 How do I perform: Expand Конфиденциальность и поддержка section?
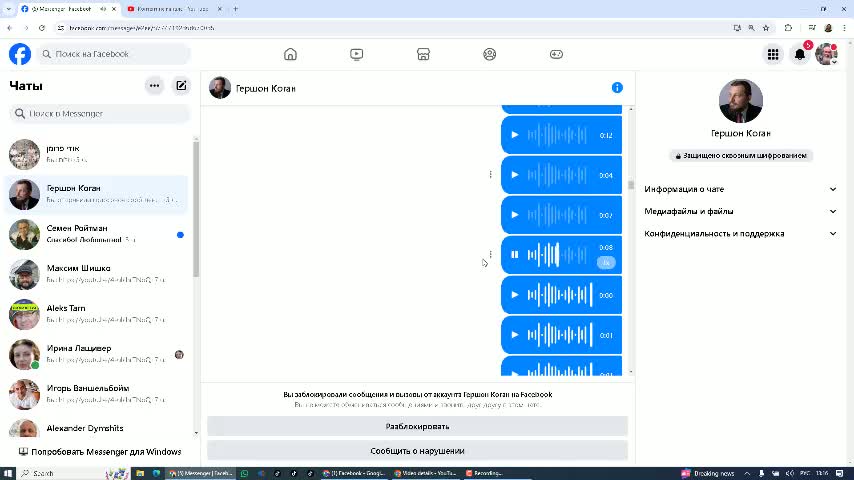(740, 234)
